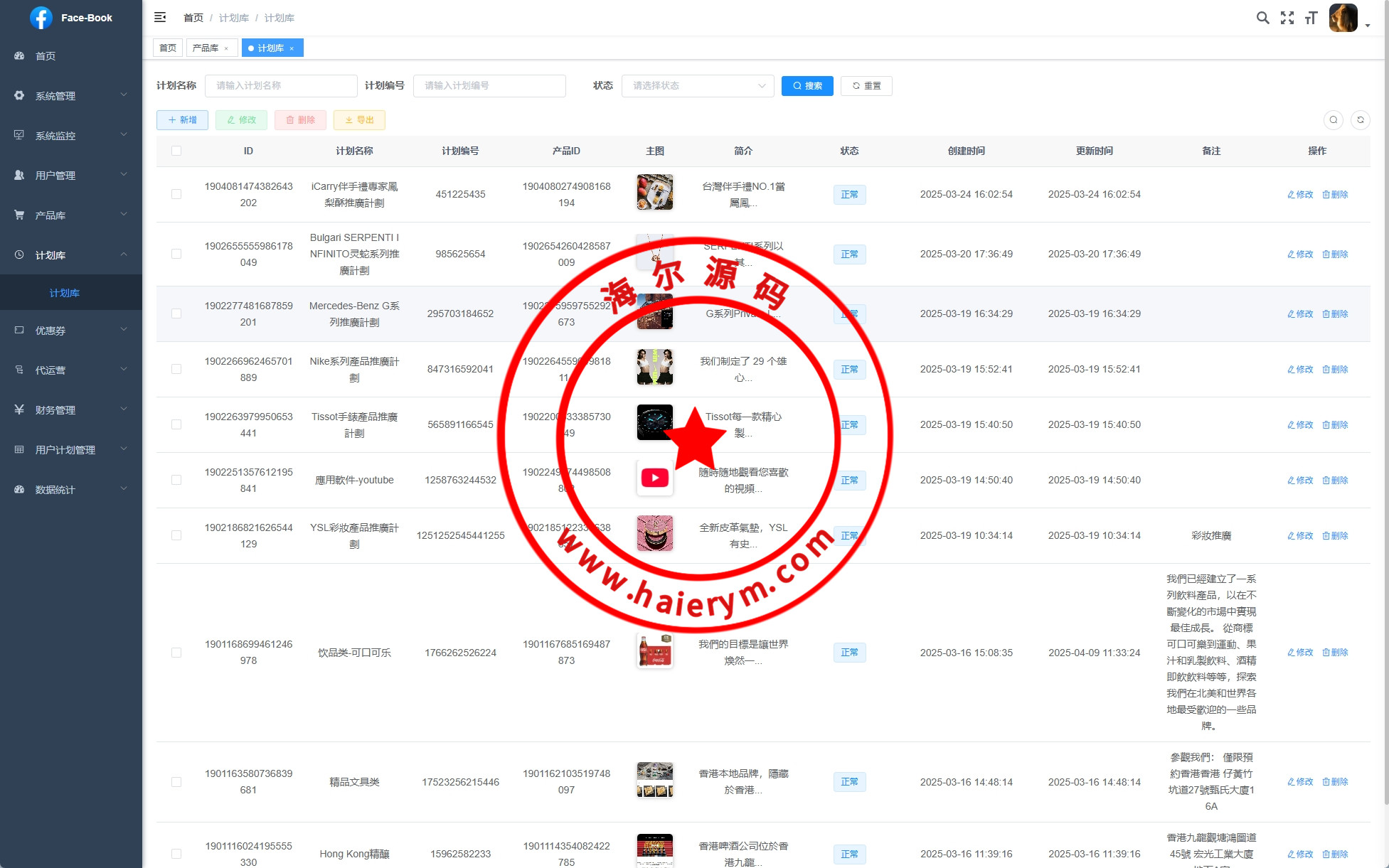The image size is (1389, 868).
Task: Click the blue 搜索 button
Action: [x=807, y=86]
